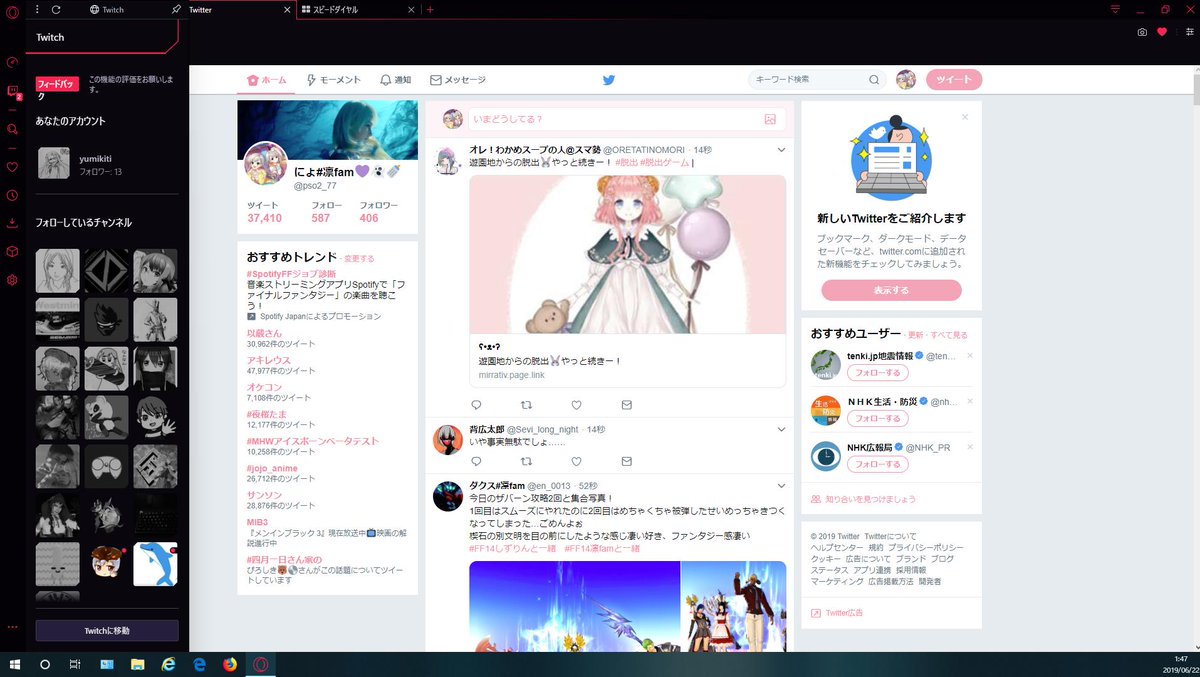The width and height of the screenshot is (1200, 677).
Task: Open settings gear icon in sidebar
Action: point(12,280)
